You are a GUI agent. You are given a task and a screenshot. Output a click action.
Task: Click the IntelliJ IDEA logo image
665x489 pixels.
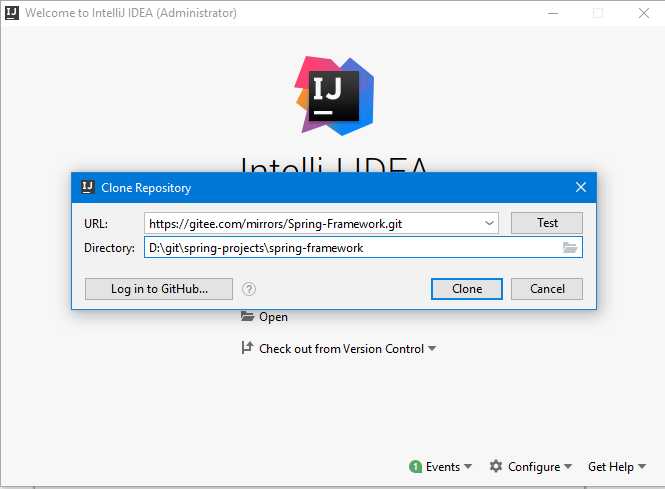334,96
